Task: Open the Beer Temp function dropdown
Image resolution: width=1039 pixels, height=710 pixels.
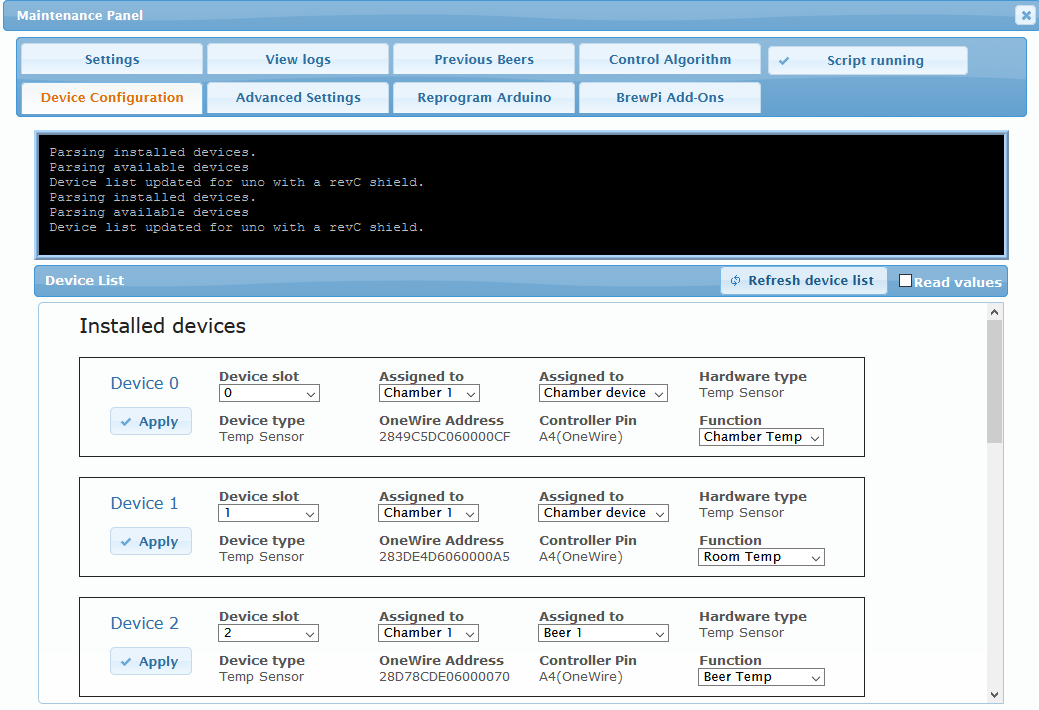Action: click(761, 677)
